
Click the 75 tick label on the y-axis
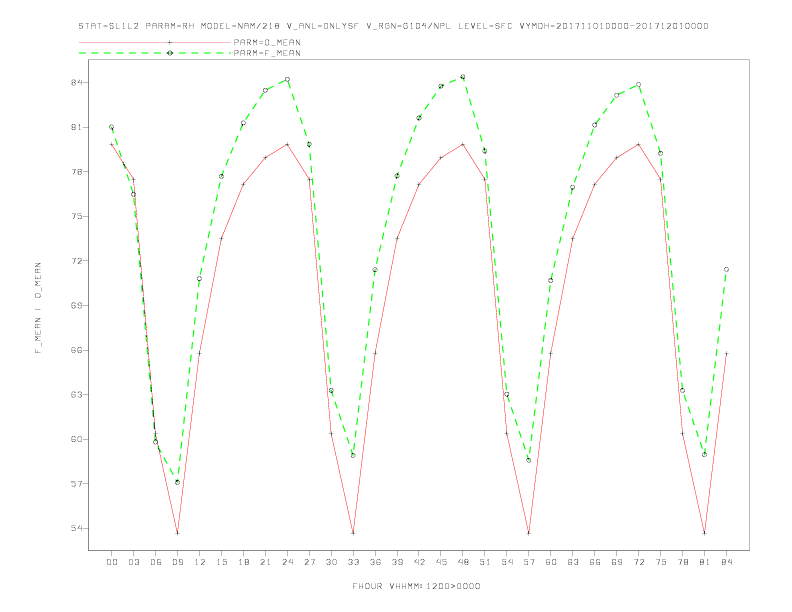click(x=76, y=217)
